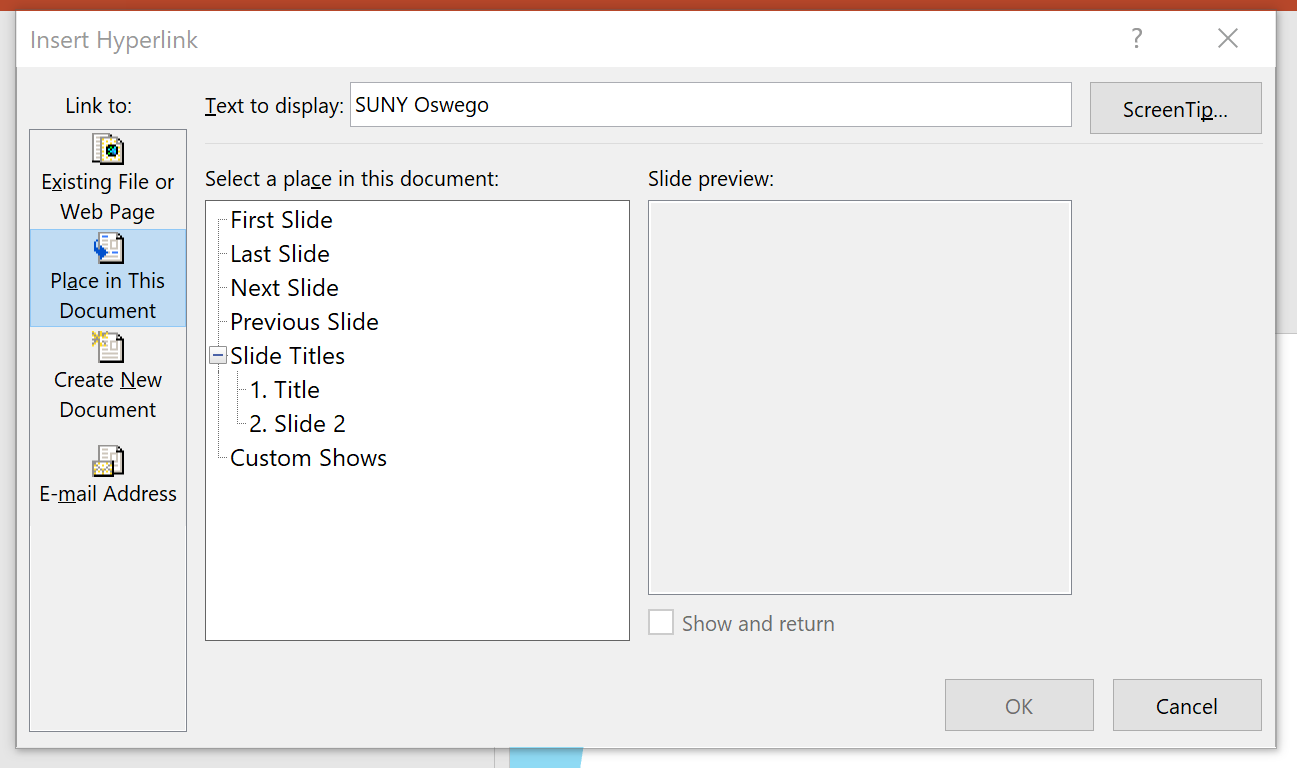1297x768 pixels.
Task: Choose the Place in This Document icon
Action: click(x=108, y=248)
